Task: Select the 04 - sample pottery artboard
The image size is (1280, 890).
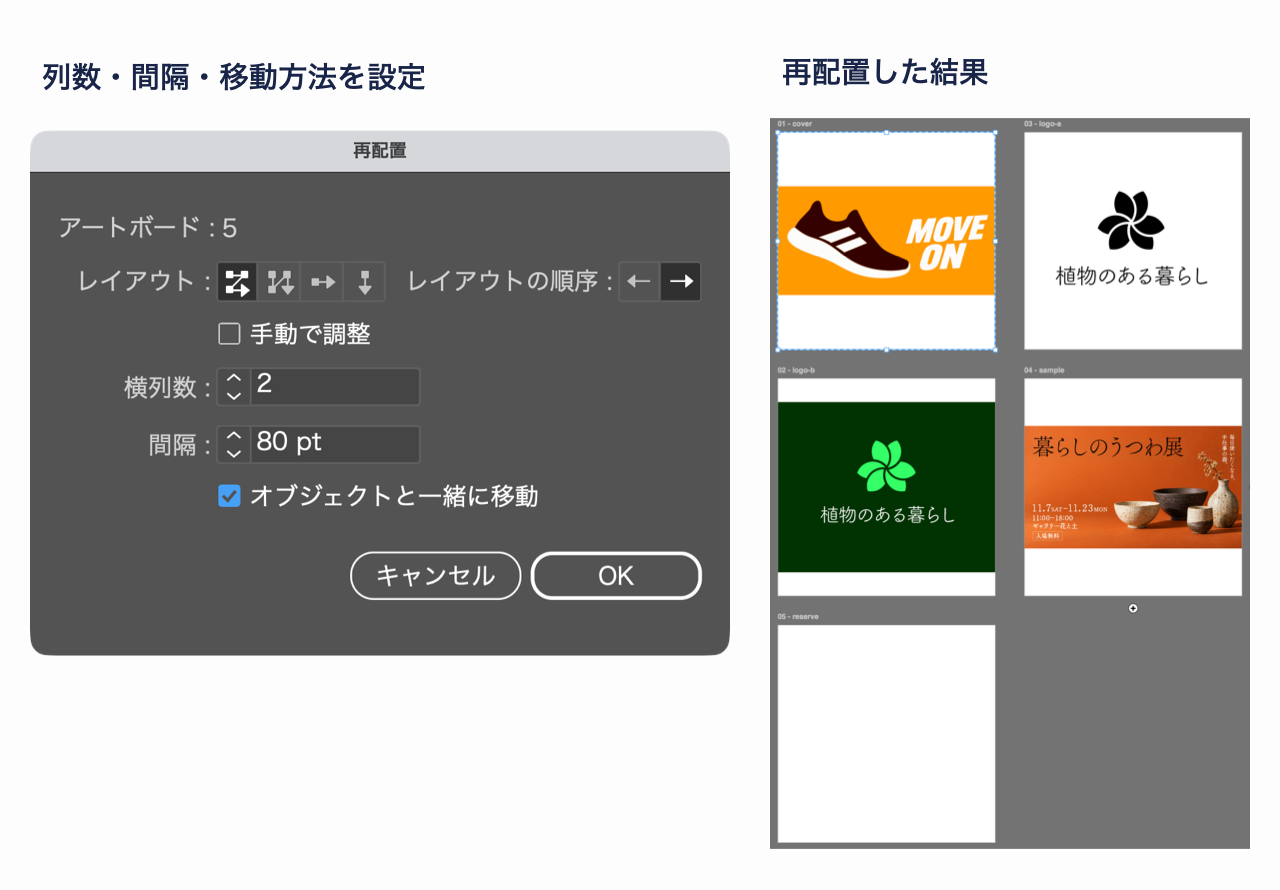Action: tap(1133, 487)
